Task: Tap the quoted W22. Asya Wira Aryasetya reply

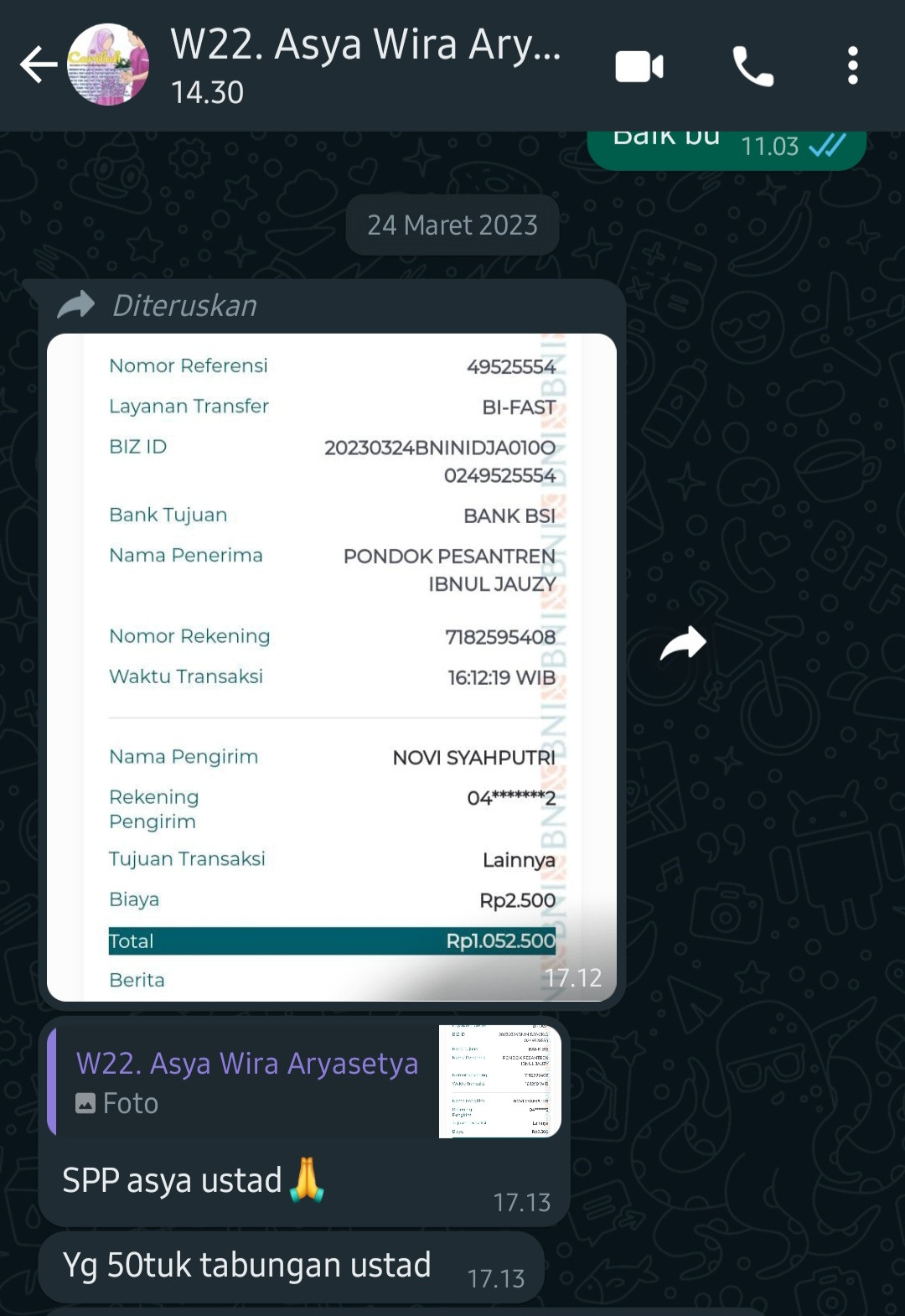Action: 304,1080
